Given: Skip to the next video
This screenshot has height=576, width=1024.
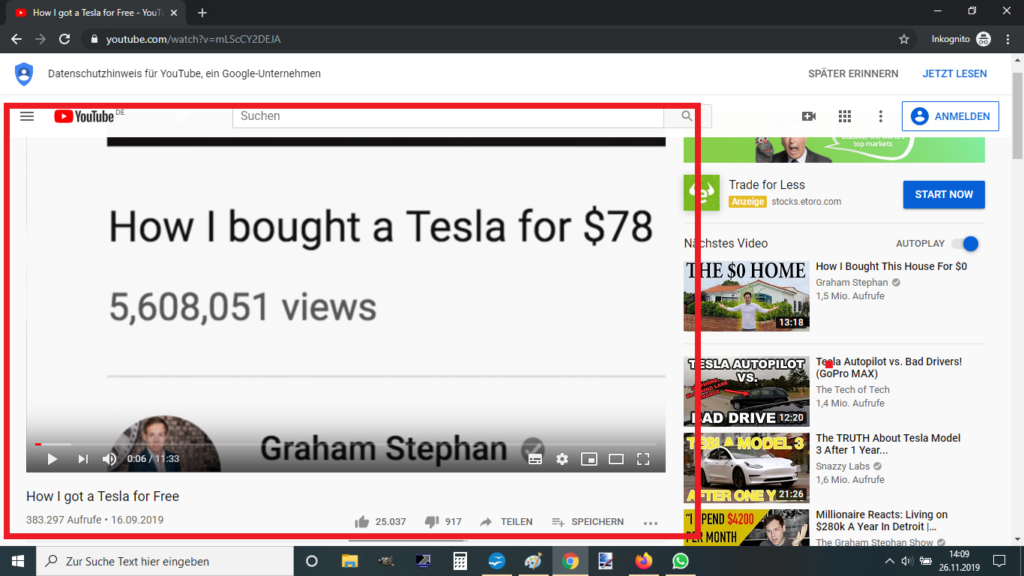Looking at the screenshot, I should (83, 459).
